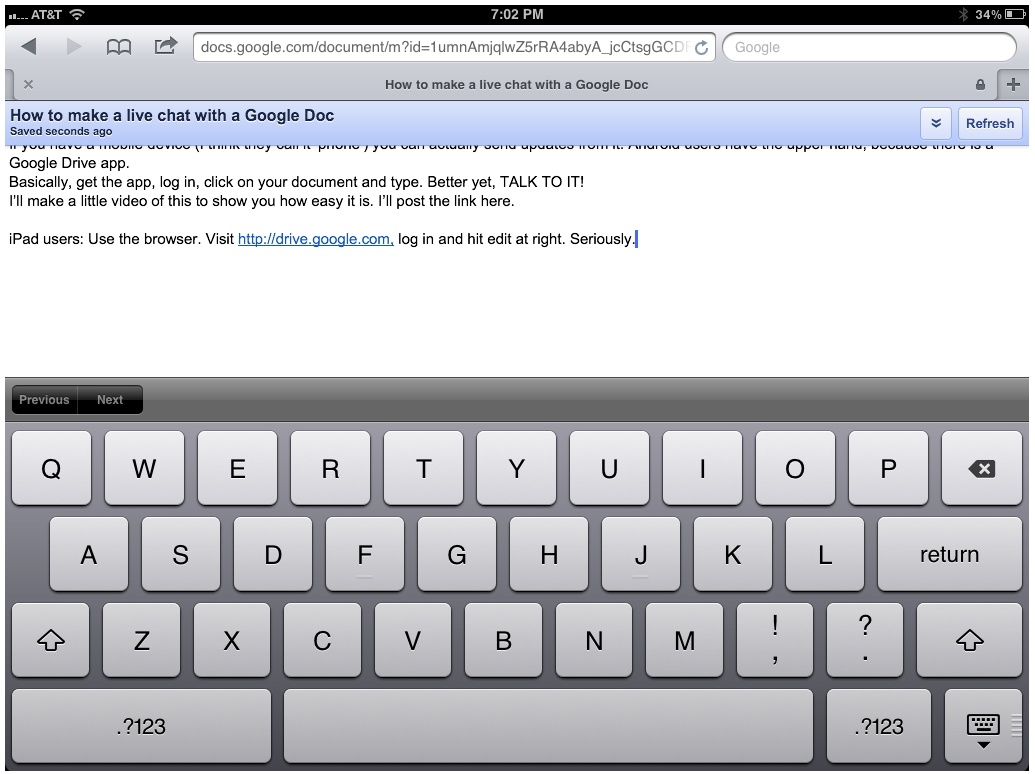Tap the F key
1035x774 pixels.
[x=365, y=554]
